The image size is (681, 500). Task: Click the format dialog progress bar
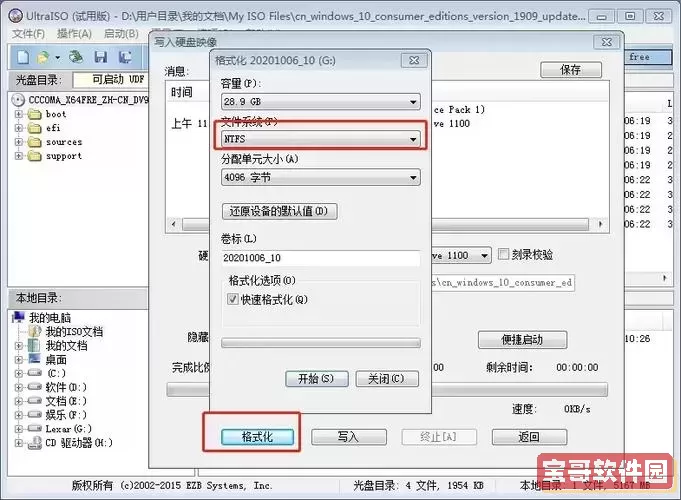tap(321, 343)
